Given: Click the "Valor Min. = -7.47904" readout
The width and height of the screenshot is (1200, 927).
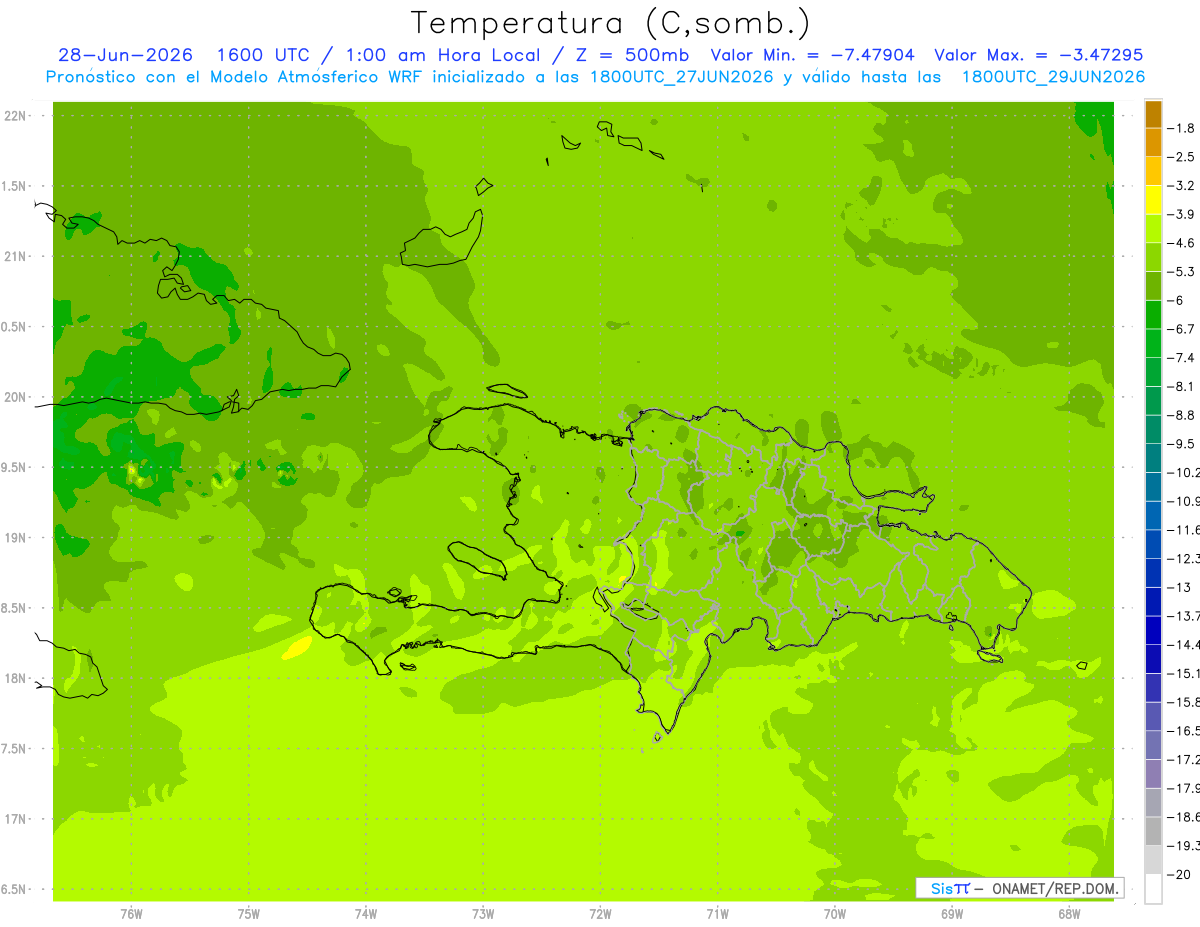Looking at the screenshot, I should coord(812,55).
